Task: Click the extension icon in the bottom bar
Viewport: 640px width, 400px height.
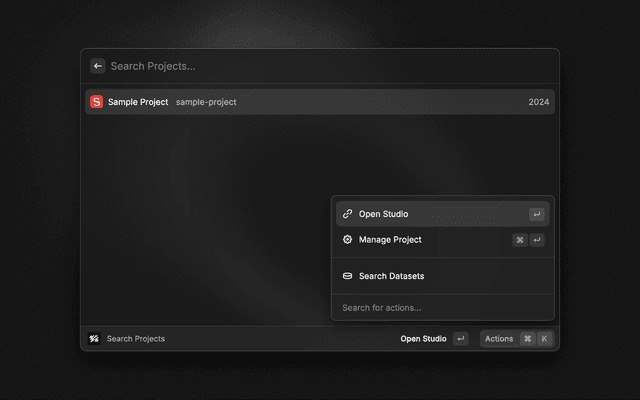Action: (x=94, y=339)
